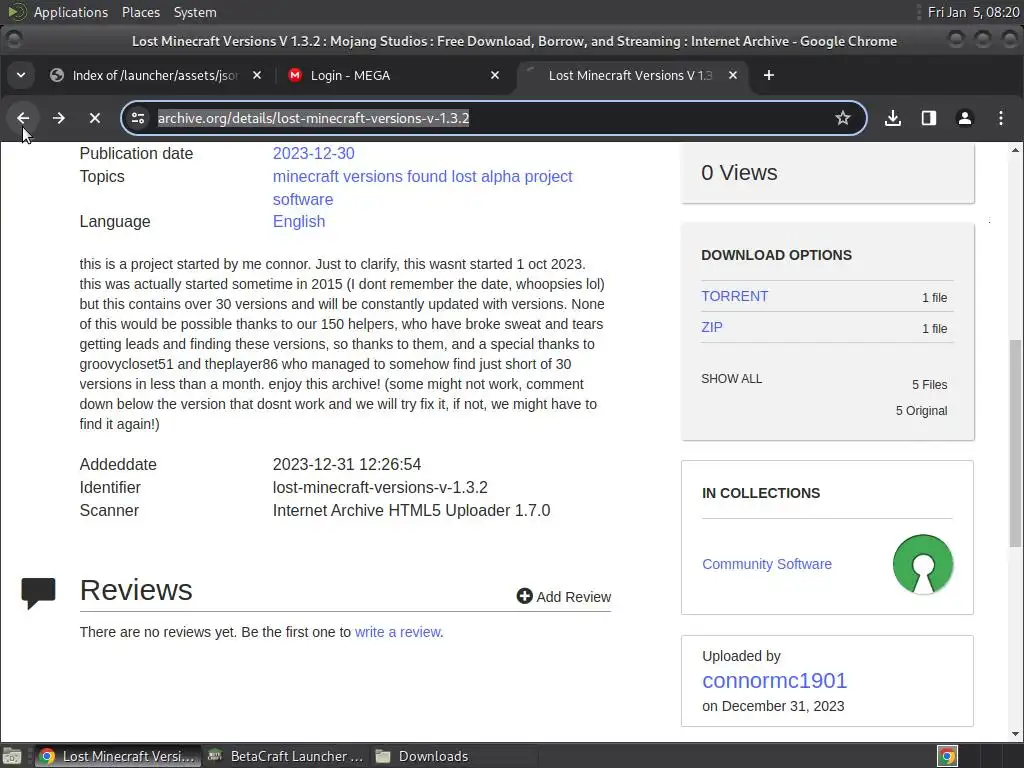Click show desktop icon in taskbar
Image resolution: width=1024 pixels, height=768 pixels.
tap(12, 756)
